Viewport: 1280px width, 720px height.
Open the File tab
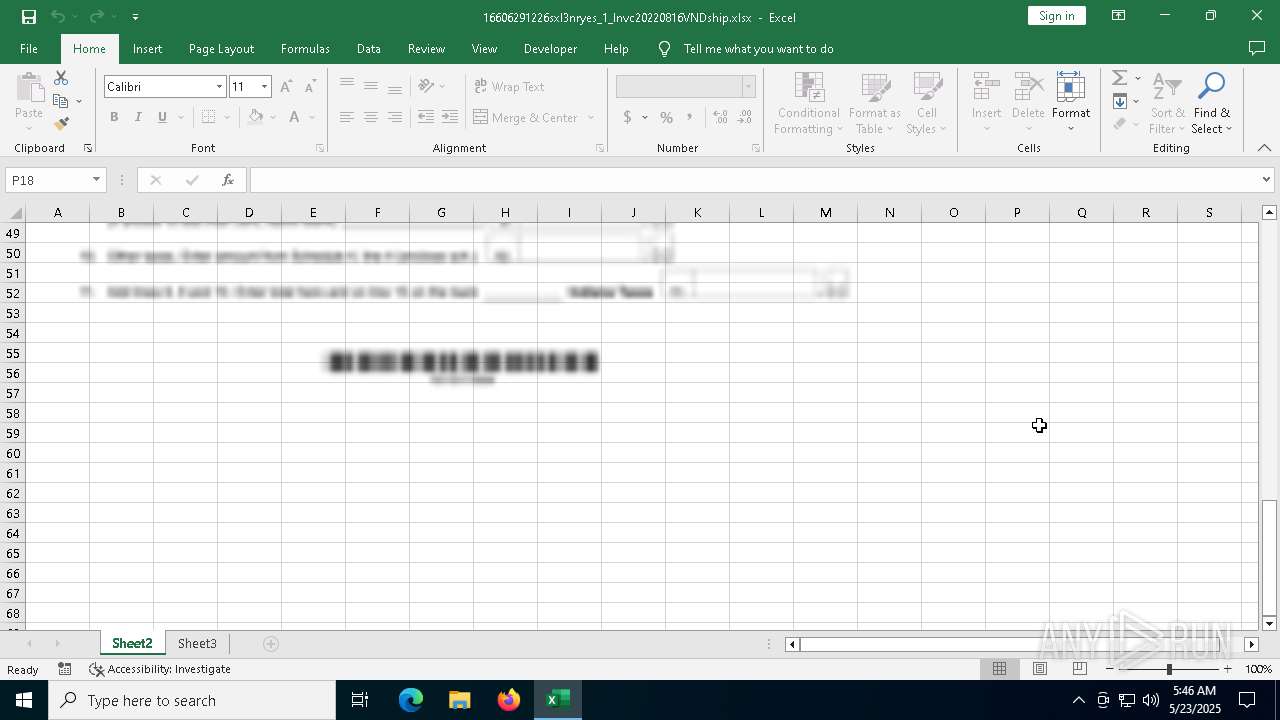pos(29,48)
